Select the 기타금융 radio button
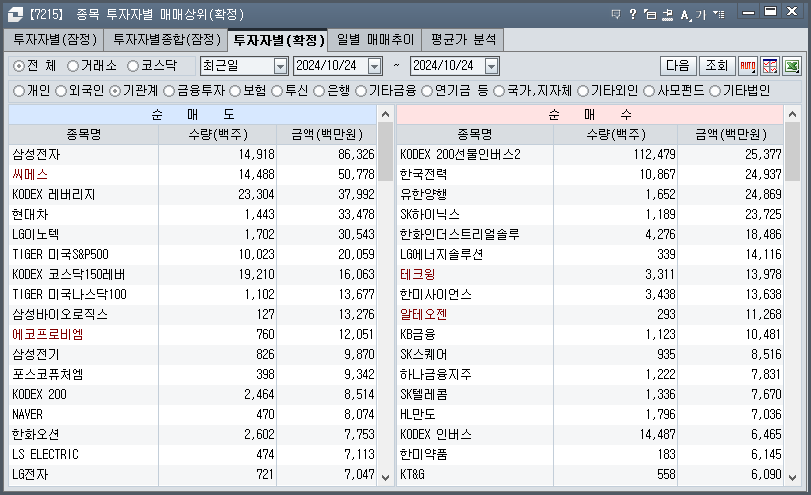 (x=361, y=91)
